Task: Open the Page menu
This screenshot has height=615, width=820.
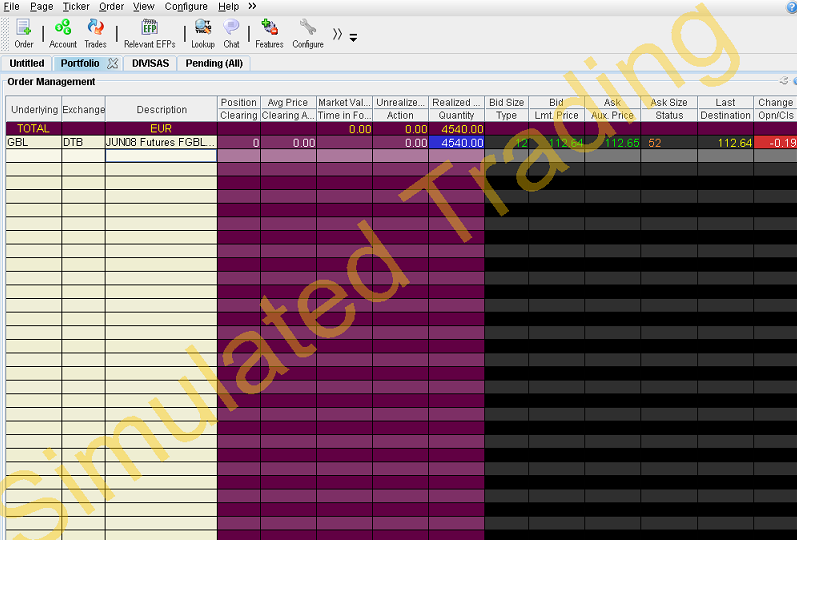Action: [x=41, y=7]
